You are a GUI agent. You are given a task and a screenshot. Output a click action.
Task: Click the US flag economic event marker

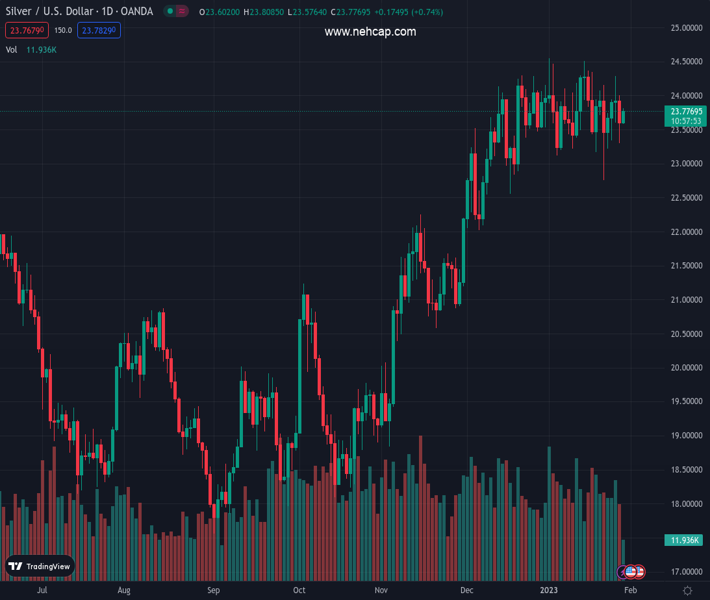click(x=632, y=572)
